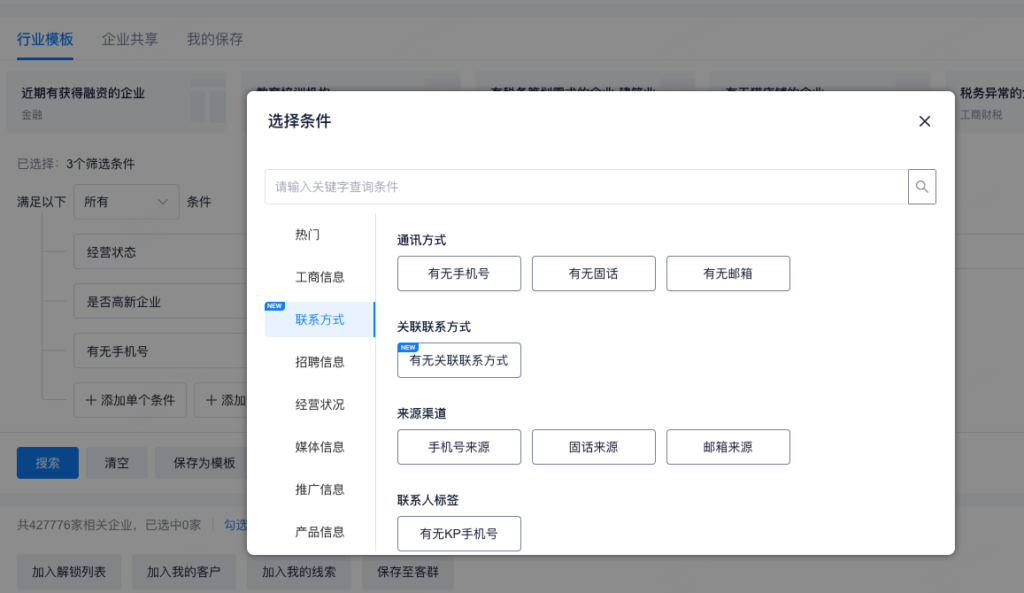1024x593 pixels.
Task: Switch to 招聘信息 category
Action: coord(319,362)
